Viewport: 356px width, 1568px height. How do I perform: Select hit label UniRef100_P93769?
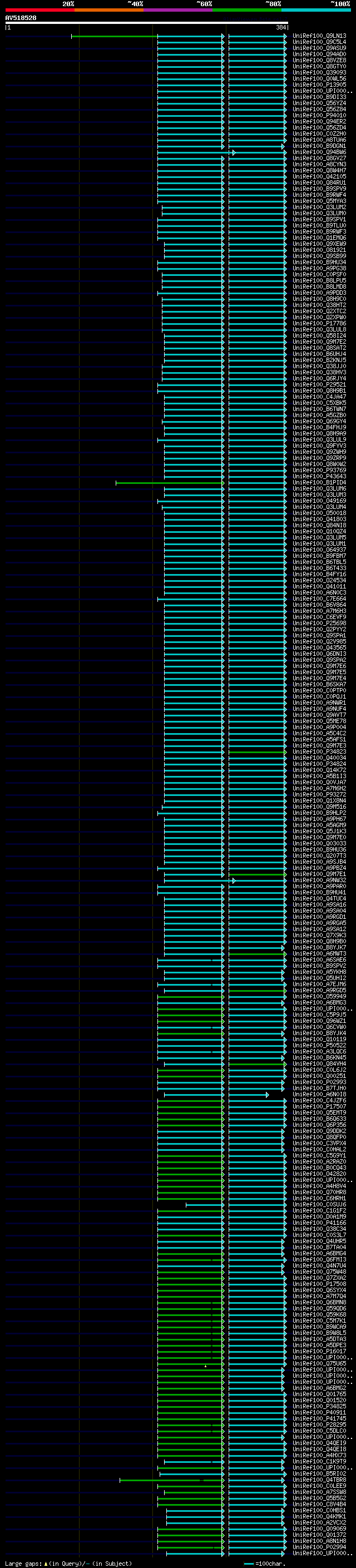[x=319, y=471]
